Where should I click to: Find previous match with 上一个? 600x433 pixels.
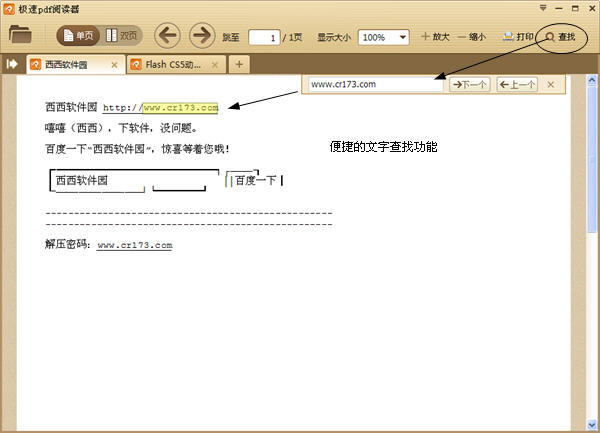517,85
